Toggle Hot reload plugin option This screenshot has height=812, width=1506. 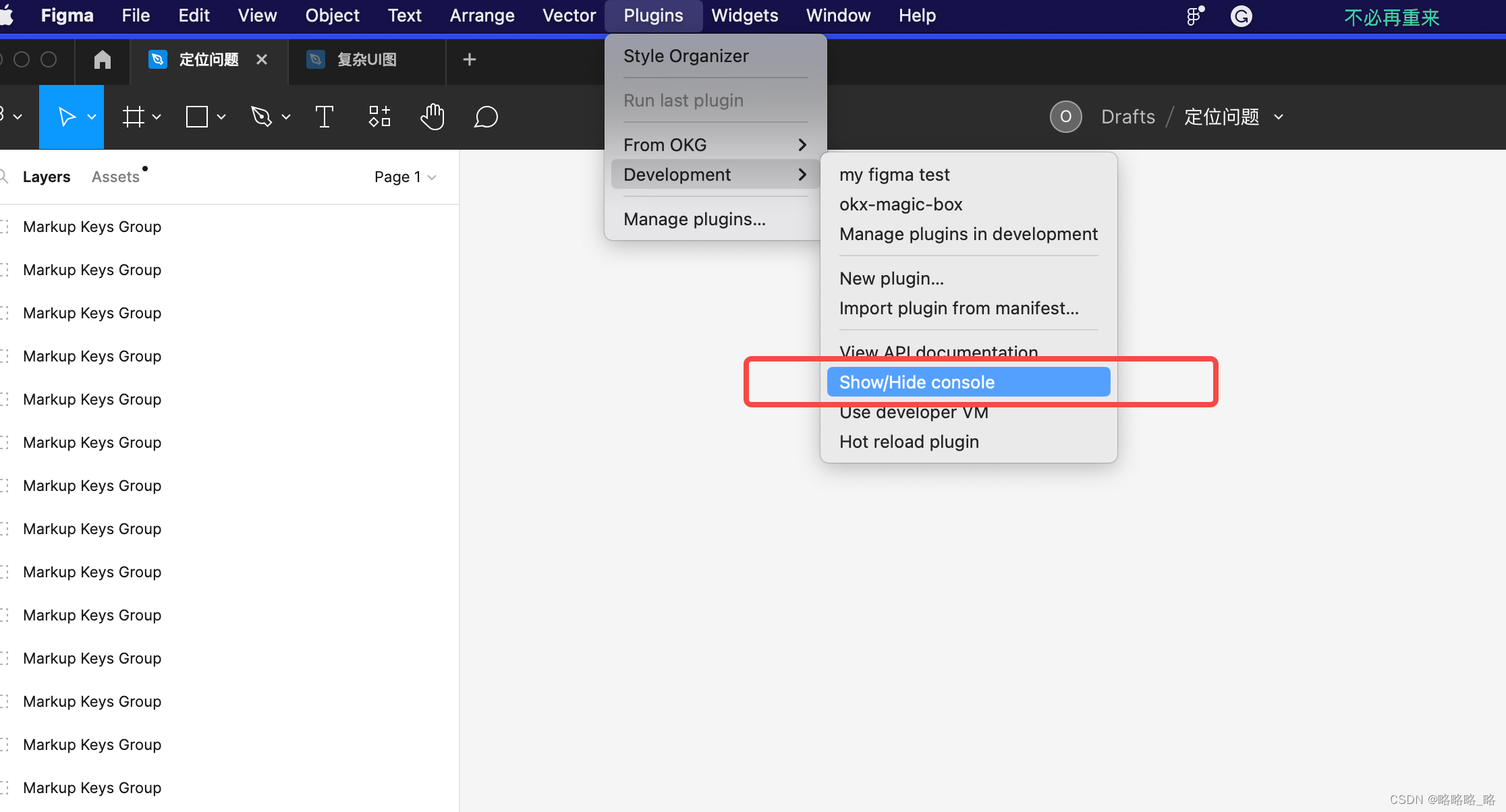(x=909, y=442)
